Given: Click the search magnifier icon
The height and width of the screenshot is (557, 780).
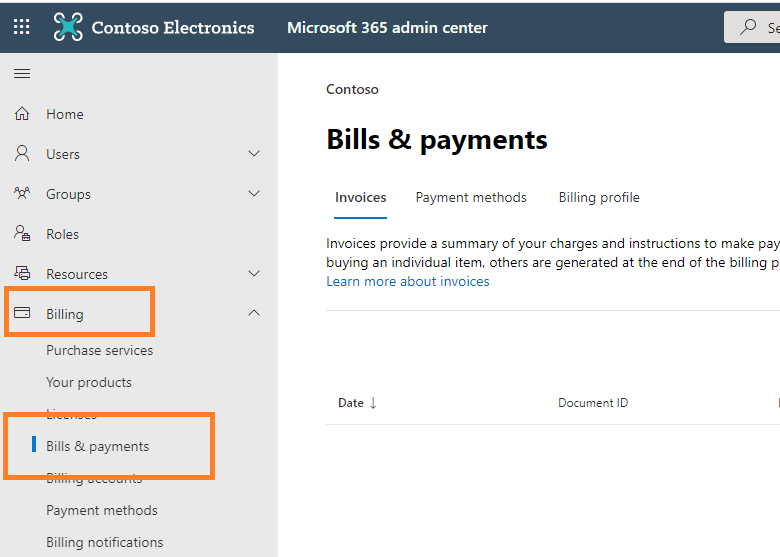Looking at the screenshot, I should [748, 27].
